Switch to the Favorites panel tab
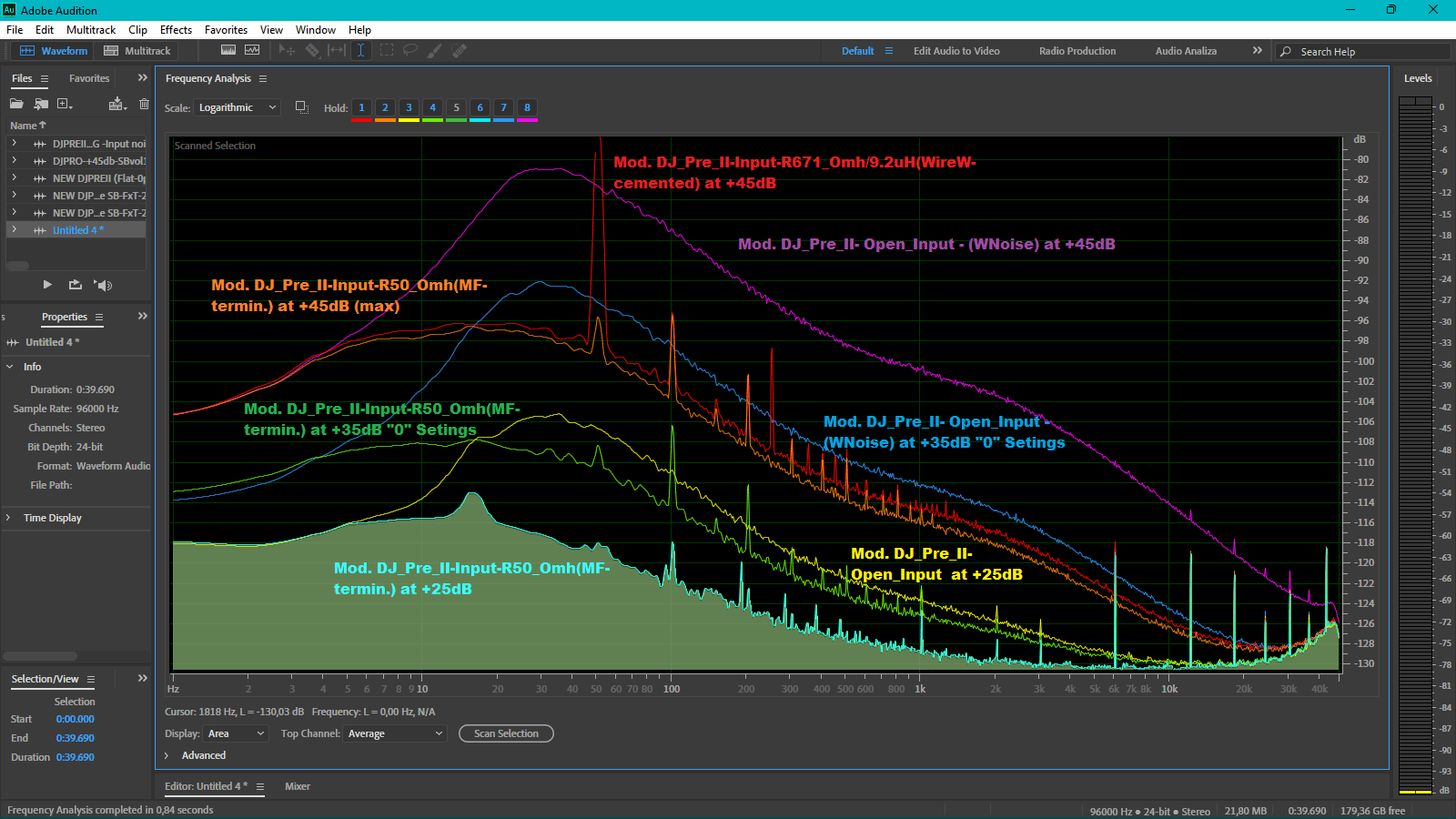Viewport: 1456px width, 819px height. pyautogui.click(x=89, y=79)
